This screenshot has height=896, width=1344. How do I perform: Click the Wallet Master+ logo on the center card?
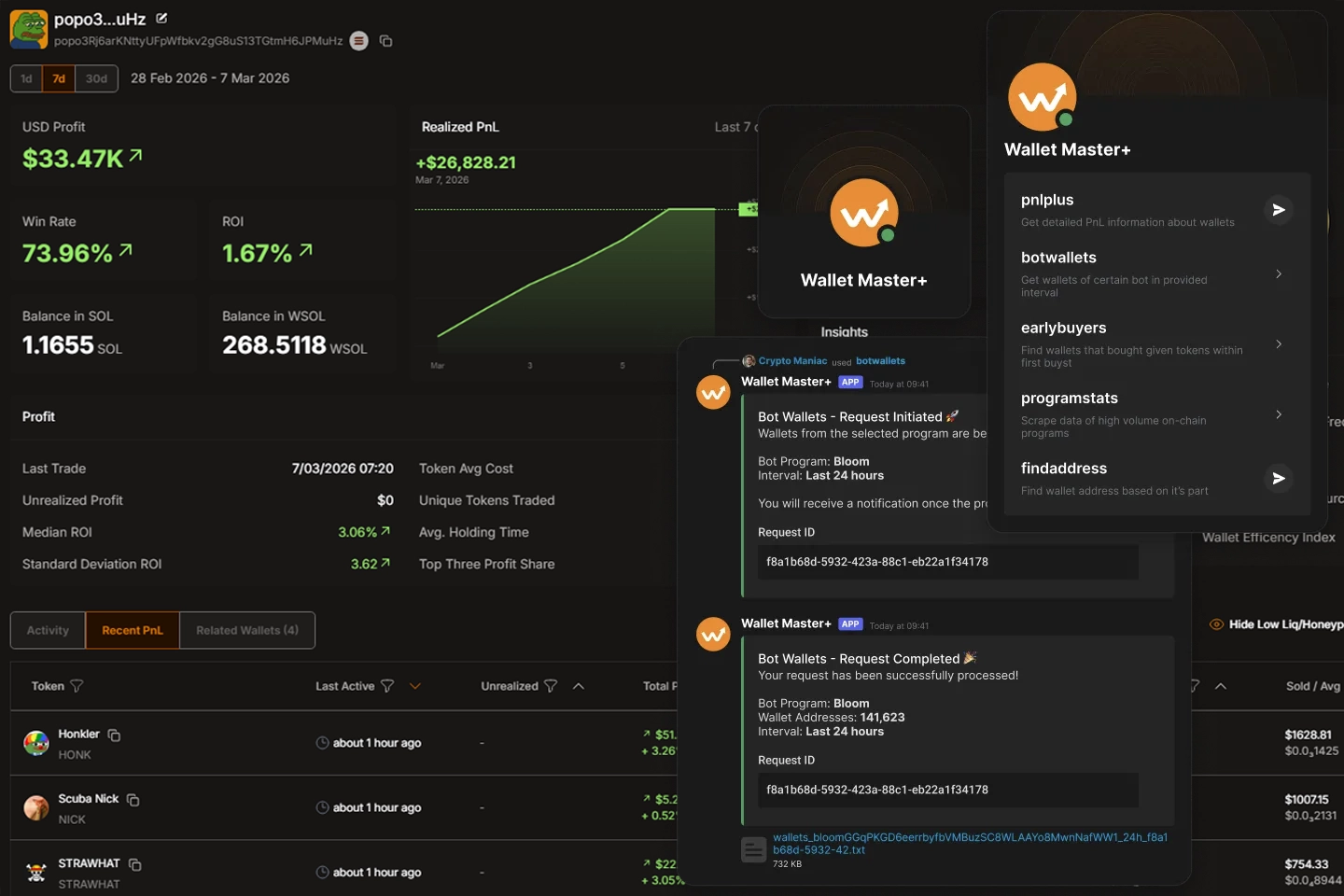(864, 213)
